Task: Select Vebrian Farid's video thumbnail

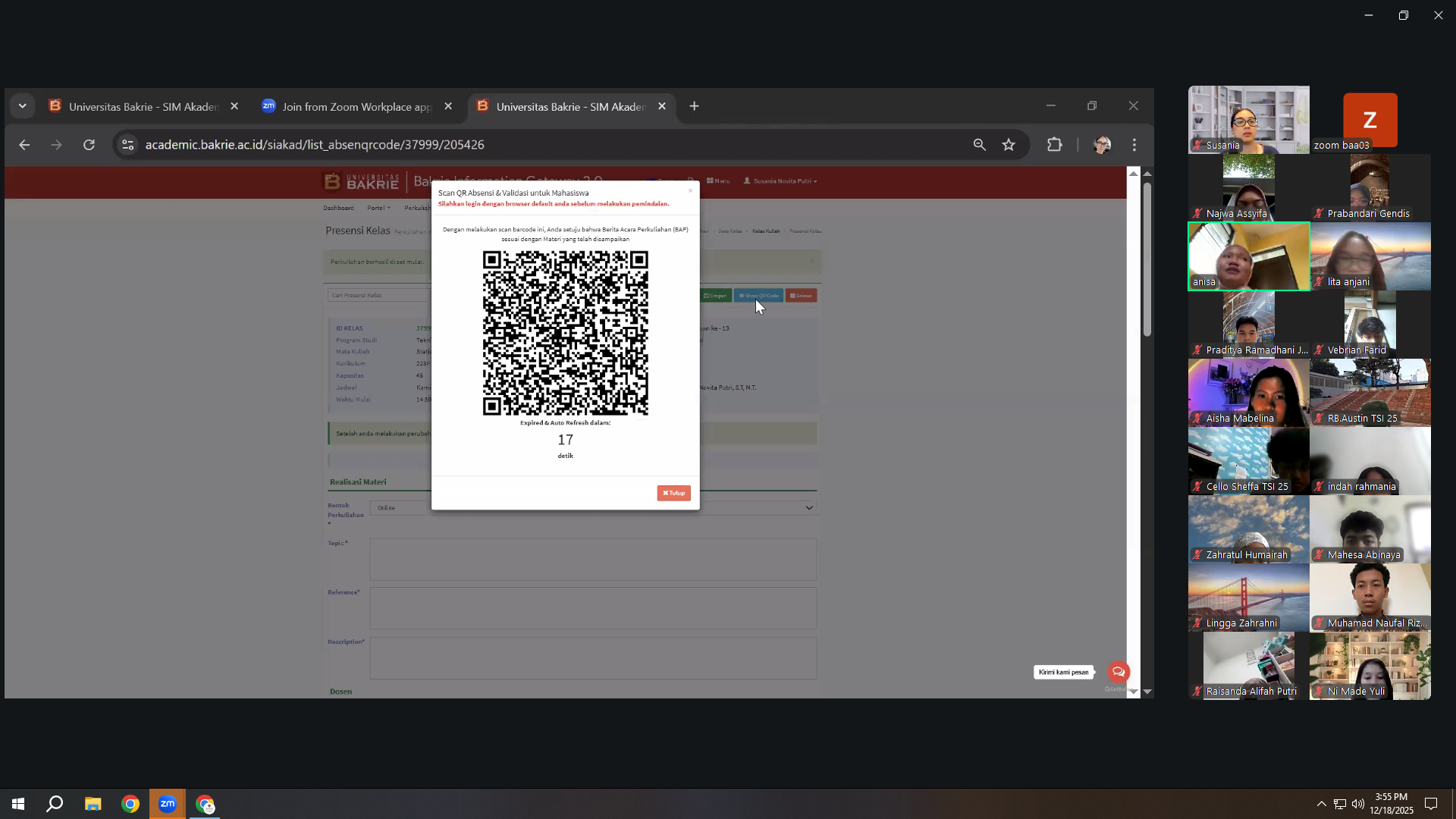Action: (1370, 325)
